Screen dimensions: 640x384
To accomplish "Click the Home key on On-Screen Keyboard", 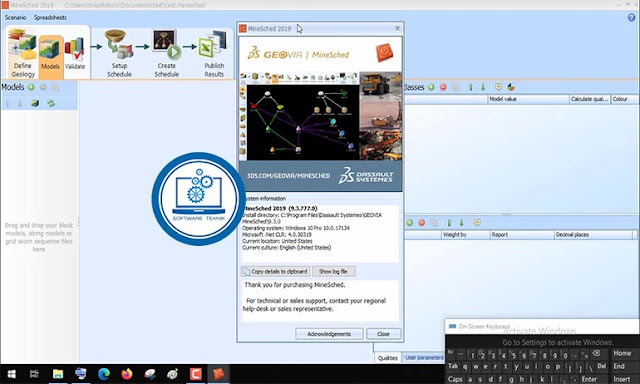I will point(622,353).
